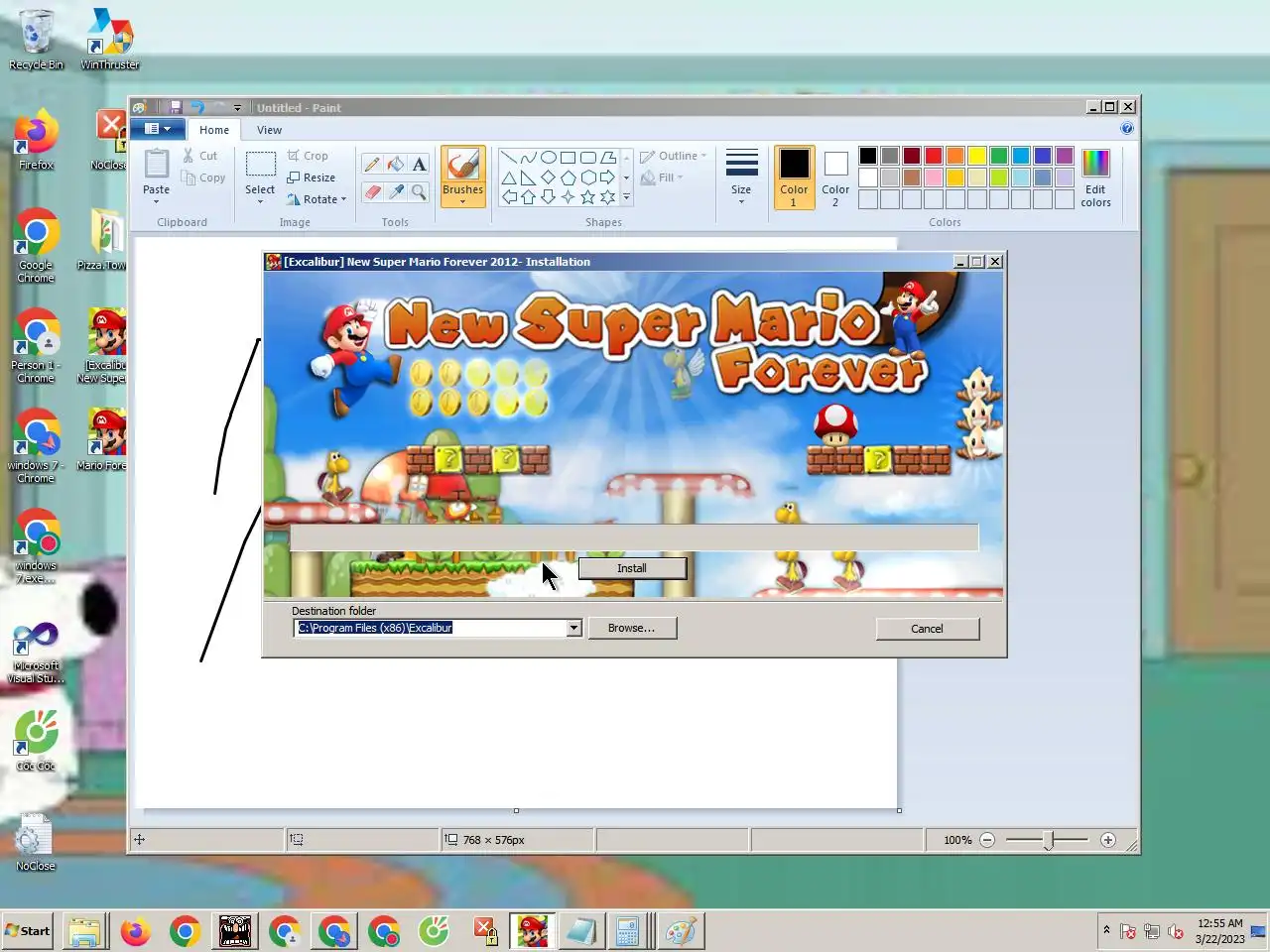This screenshot has width=1270, height=952.
Task: Select the Eraser tool
Action: [x=372, y=192]
